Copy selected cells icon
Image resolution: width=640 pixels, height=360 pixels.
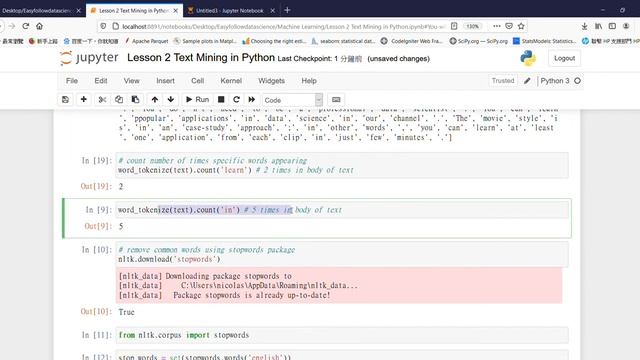tap(119, 100)
